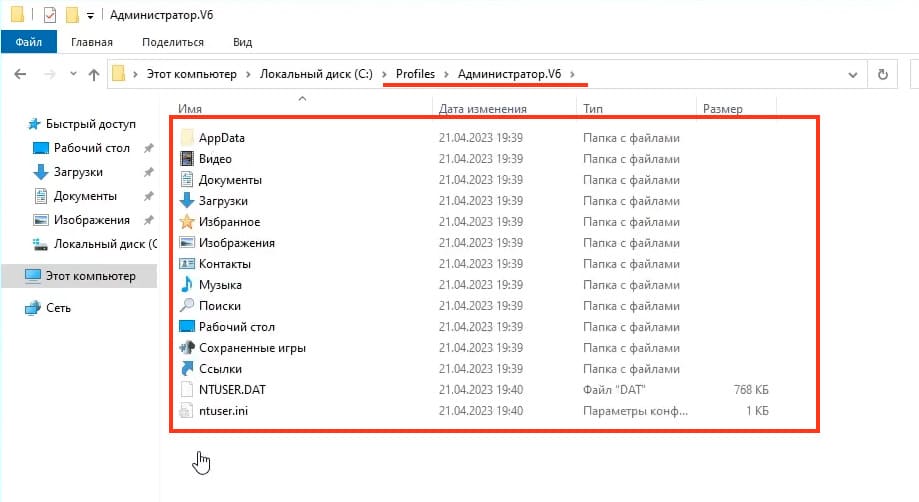Image resolution: width=919 pixels, height=502 pixels.
Task: Select the Сохраненные игры icon
Action: pos(187,348)
